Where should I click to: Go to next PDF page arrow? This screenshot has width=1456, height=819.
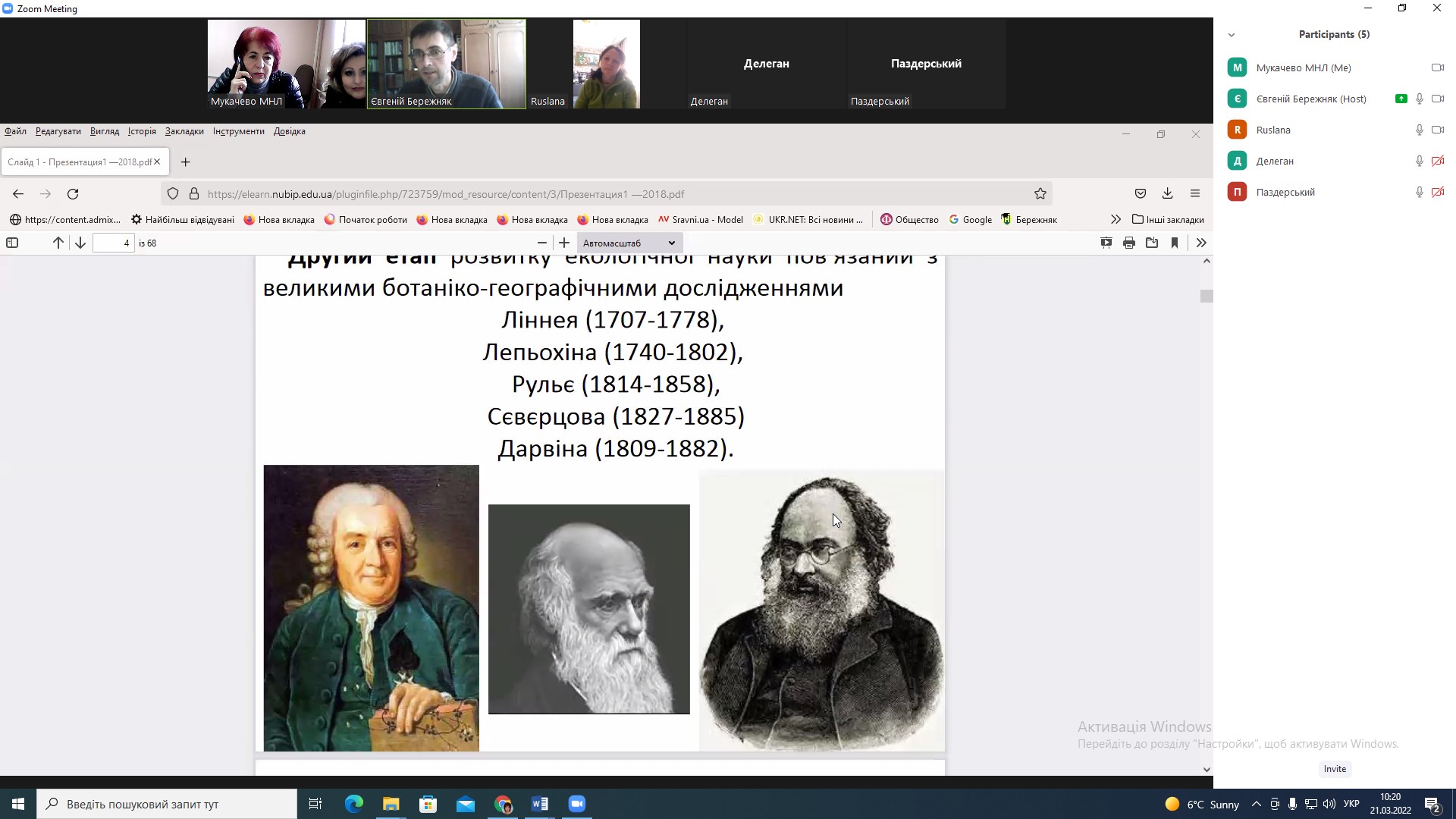click(x=80, y=243)
